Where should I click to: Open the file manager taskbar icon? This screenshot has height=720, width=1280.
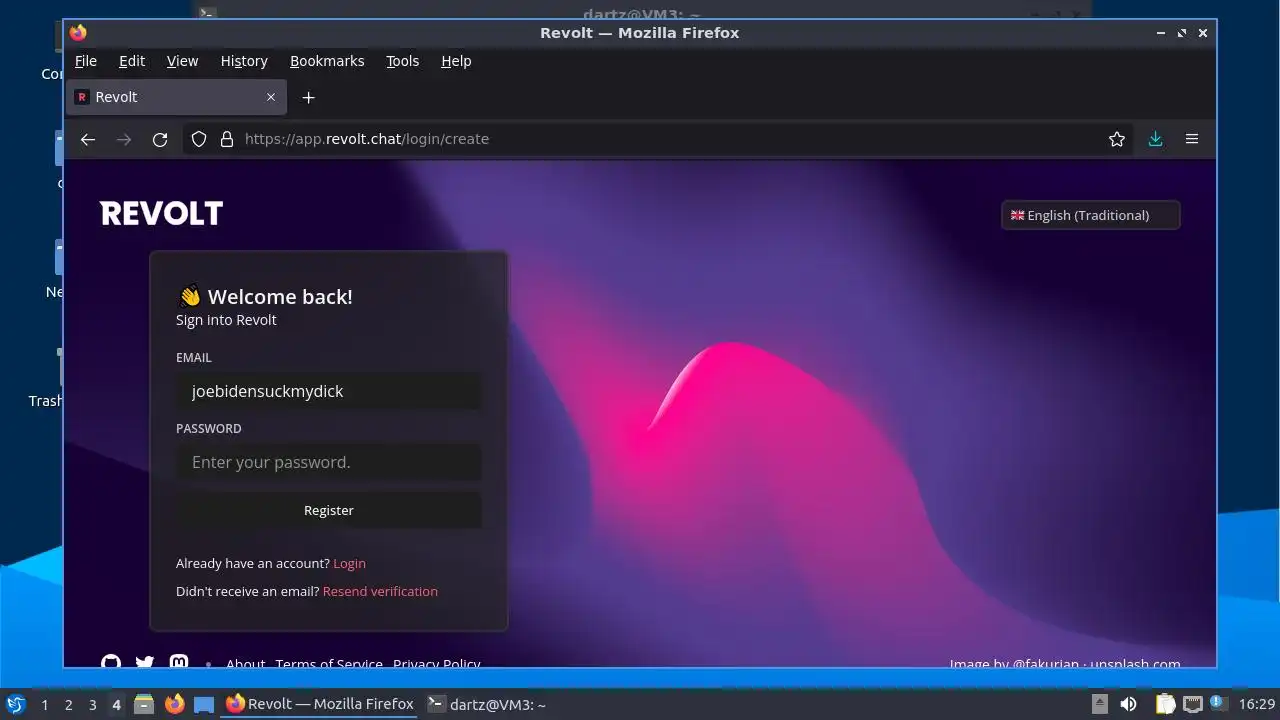[x=144, y=704]
